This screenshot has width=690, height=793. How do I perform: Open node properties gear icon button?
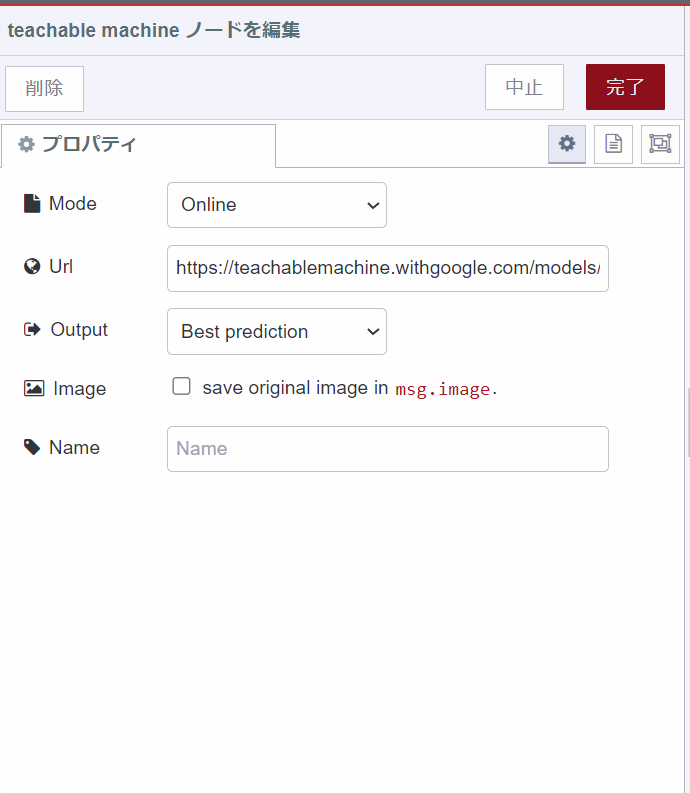coord(567,144)
